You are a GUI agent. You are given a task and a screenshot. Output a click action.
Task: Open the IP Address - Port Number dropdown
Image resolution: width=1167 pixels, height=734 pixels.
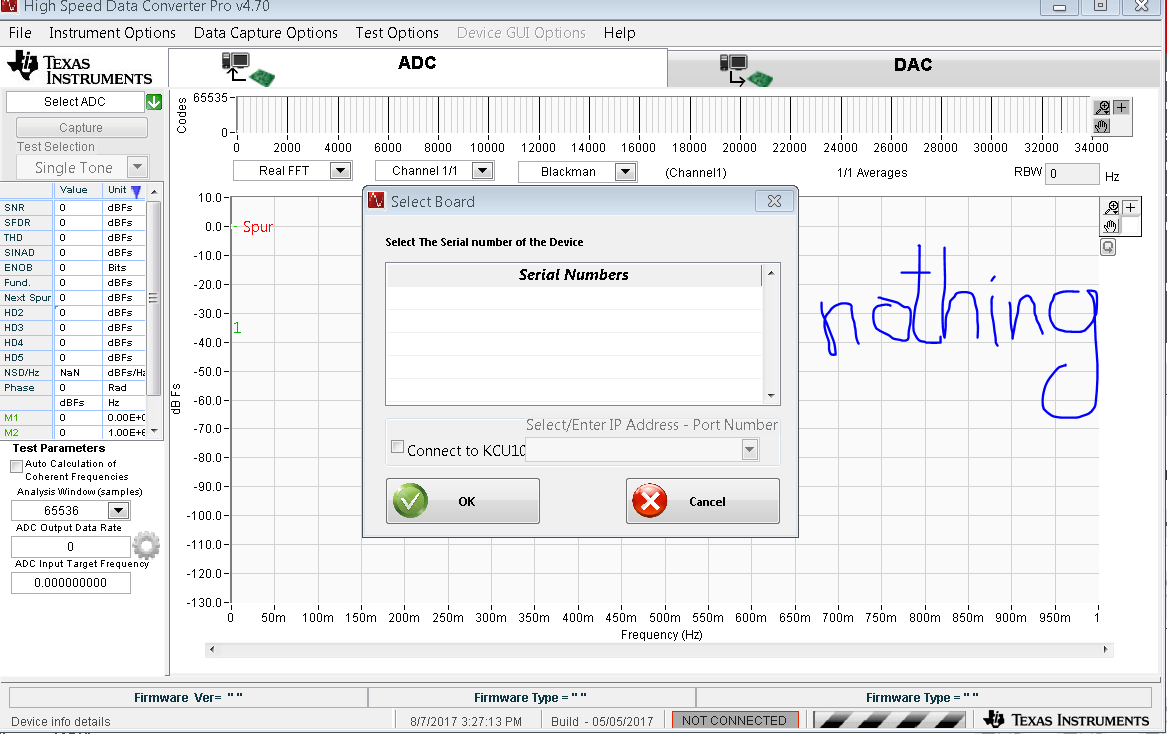(x=749, y=450)
